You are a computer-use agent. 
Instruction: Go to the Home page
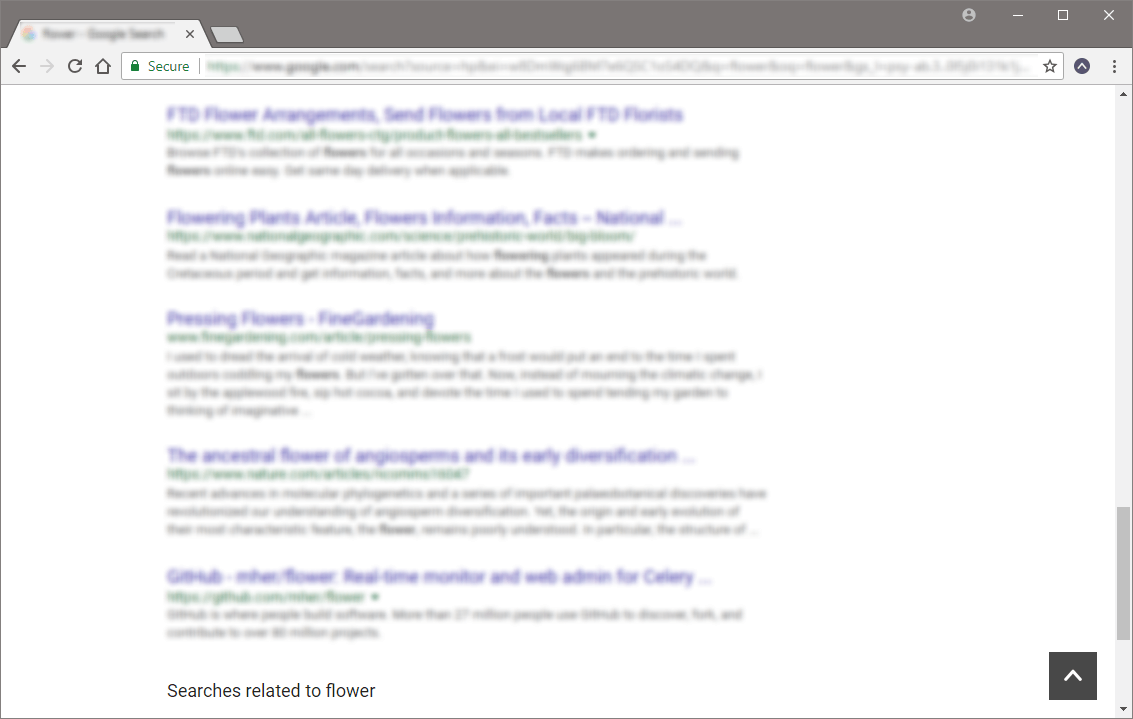103,66
